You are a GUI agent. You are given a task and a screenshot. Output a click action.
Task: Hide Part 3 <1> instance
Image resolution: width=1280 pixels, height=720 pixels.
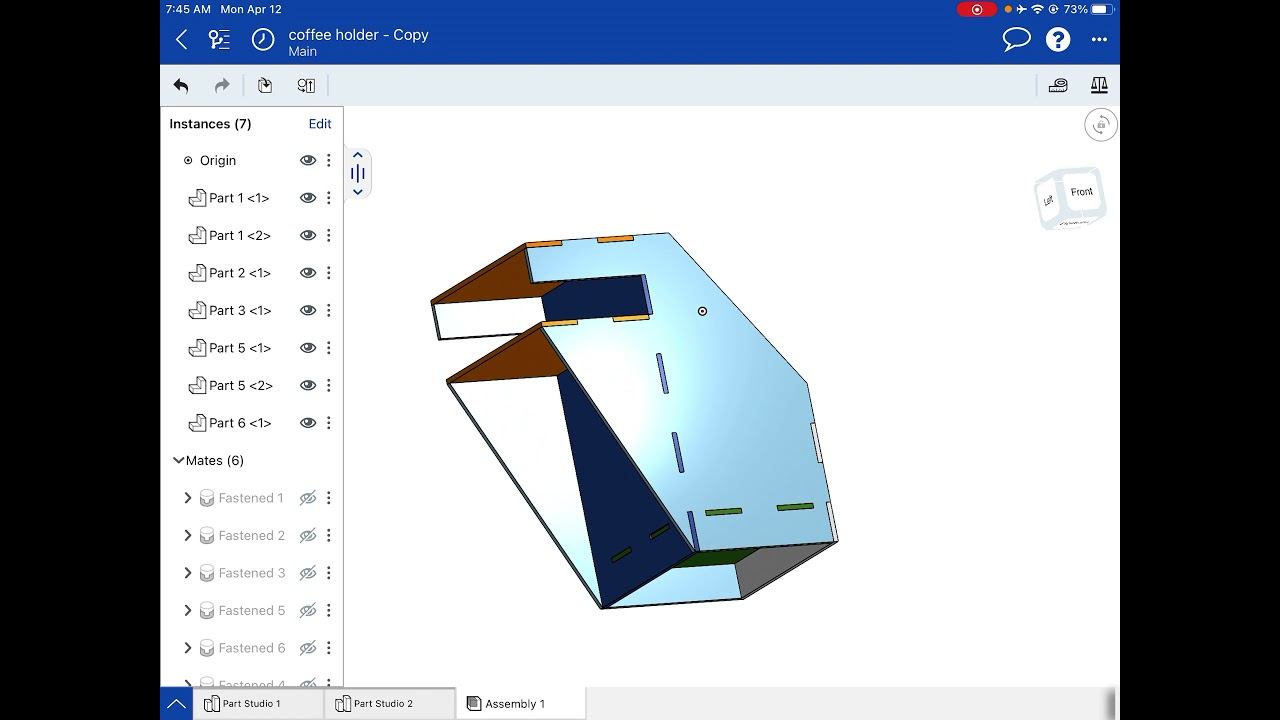(308, 310)
